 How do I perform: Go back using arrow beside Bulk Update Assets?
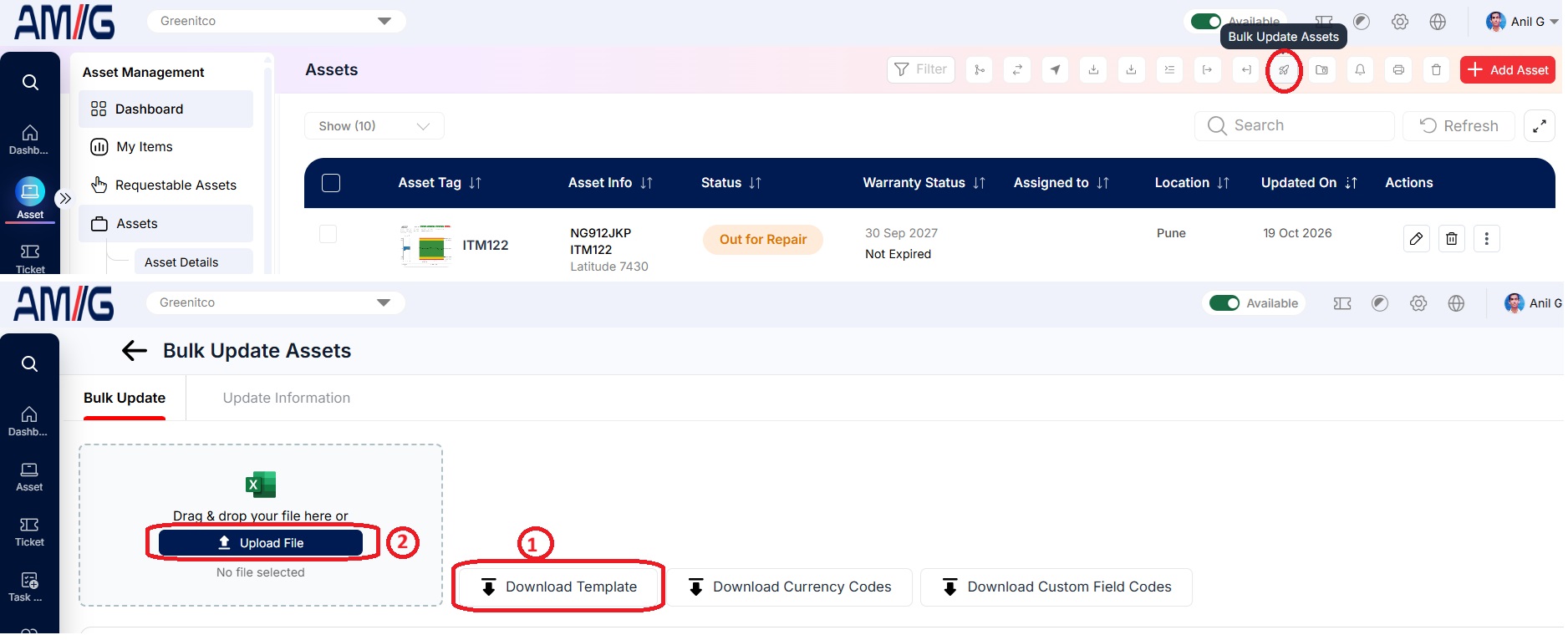pos(135,351)
